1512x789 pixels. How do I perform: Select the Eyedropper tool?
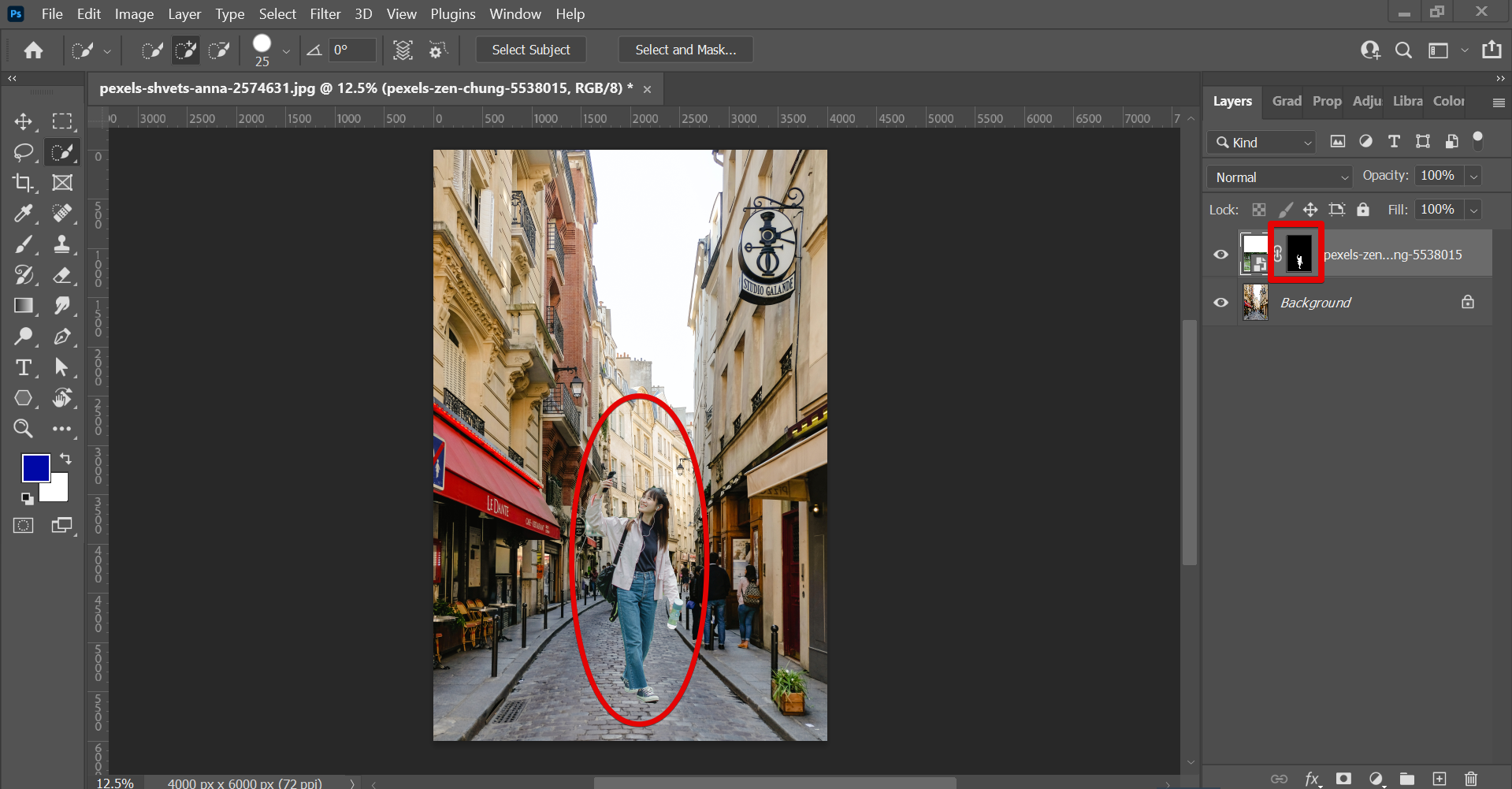23,214
